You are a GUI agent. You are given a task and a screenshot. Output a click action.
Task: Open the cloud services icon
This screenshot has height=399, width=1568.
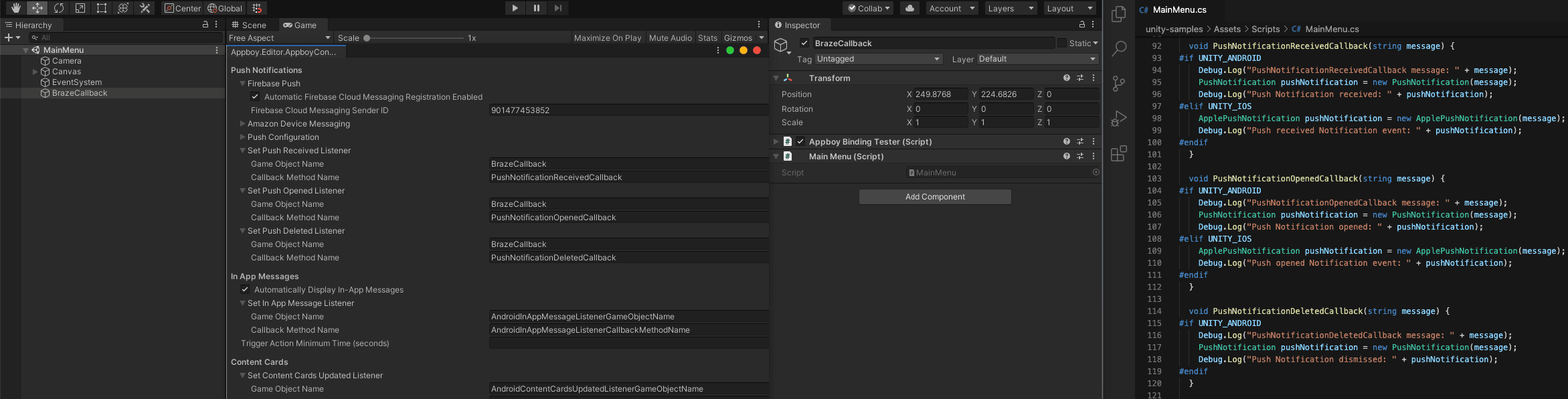click(909, 8)
